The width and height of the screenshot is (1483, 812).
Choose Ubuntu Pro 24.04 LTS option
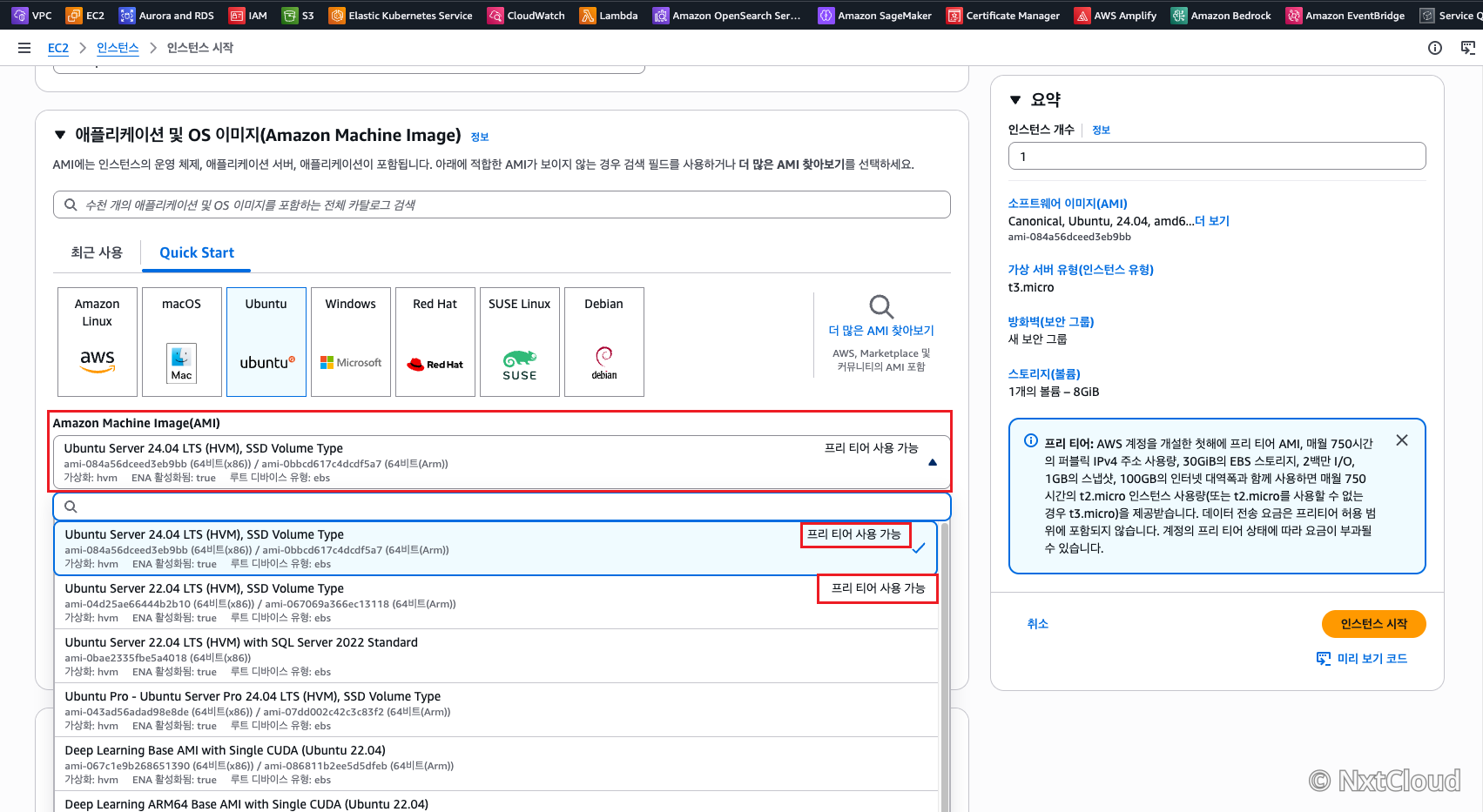click(x=495, y=710)
